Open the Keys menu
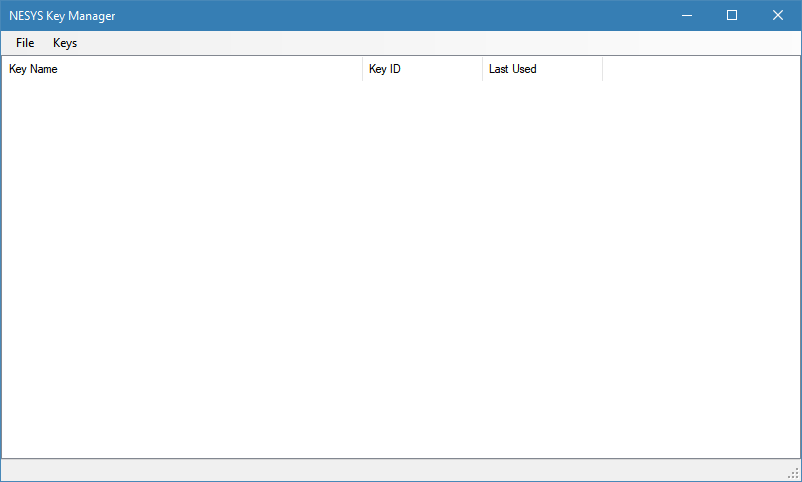Viewport: 802px width, 482px height. tap(65, 43)
